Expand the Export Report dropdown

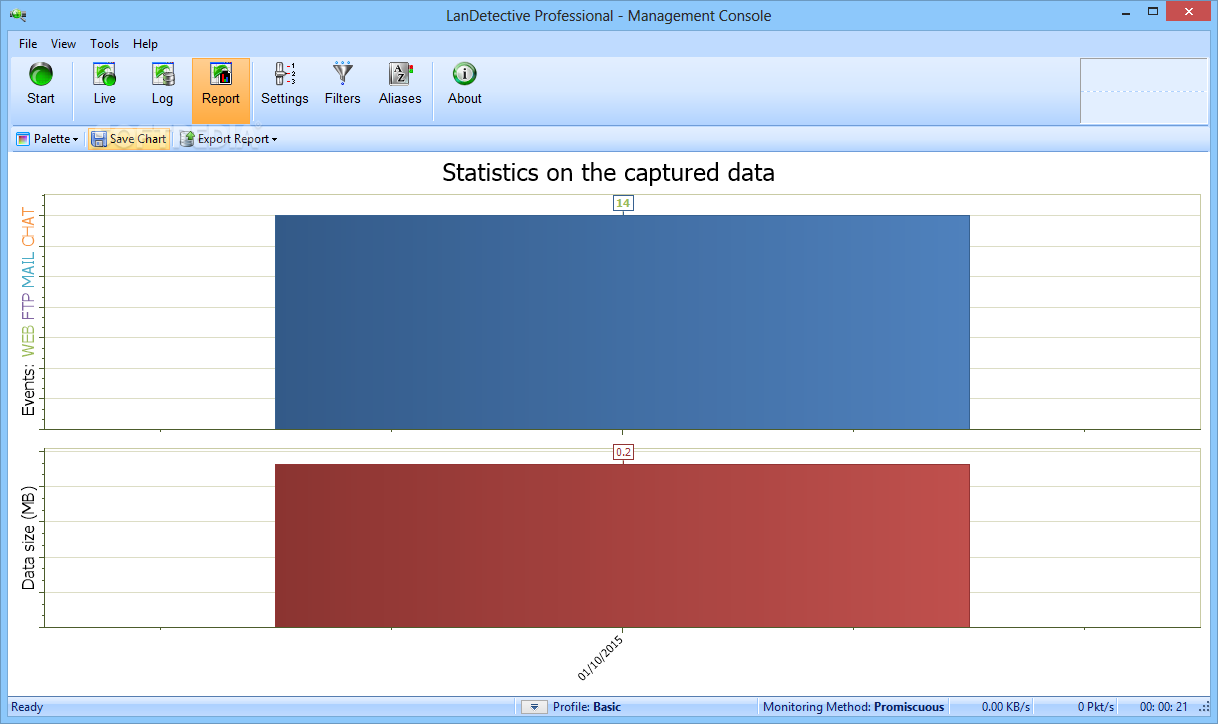[x=228, y=139]
